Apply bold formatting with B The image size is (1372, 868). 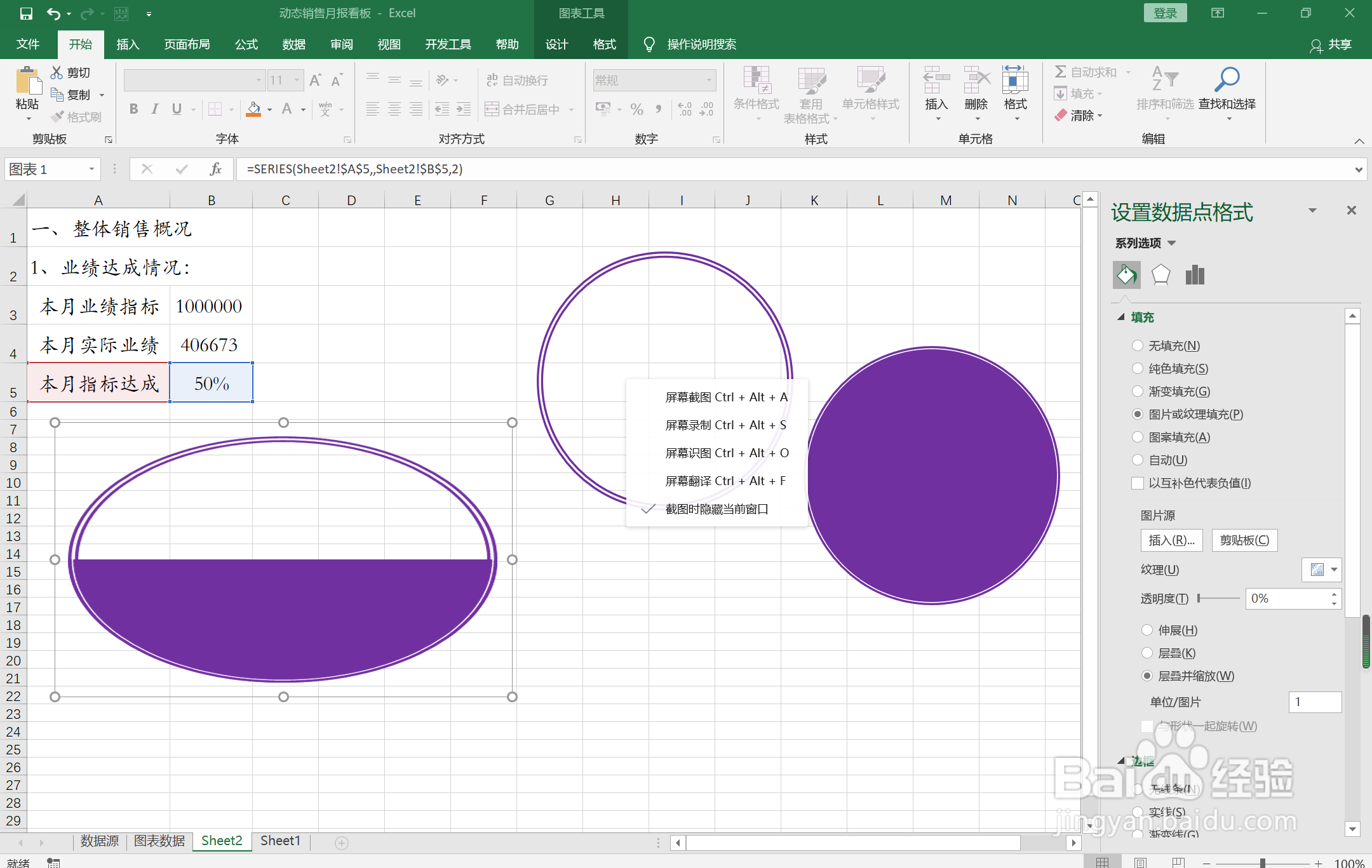(x=133, y=109)
